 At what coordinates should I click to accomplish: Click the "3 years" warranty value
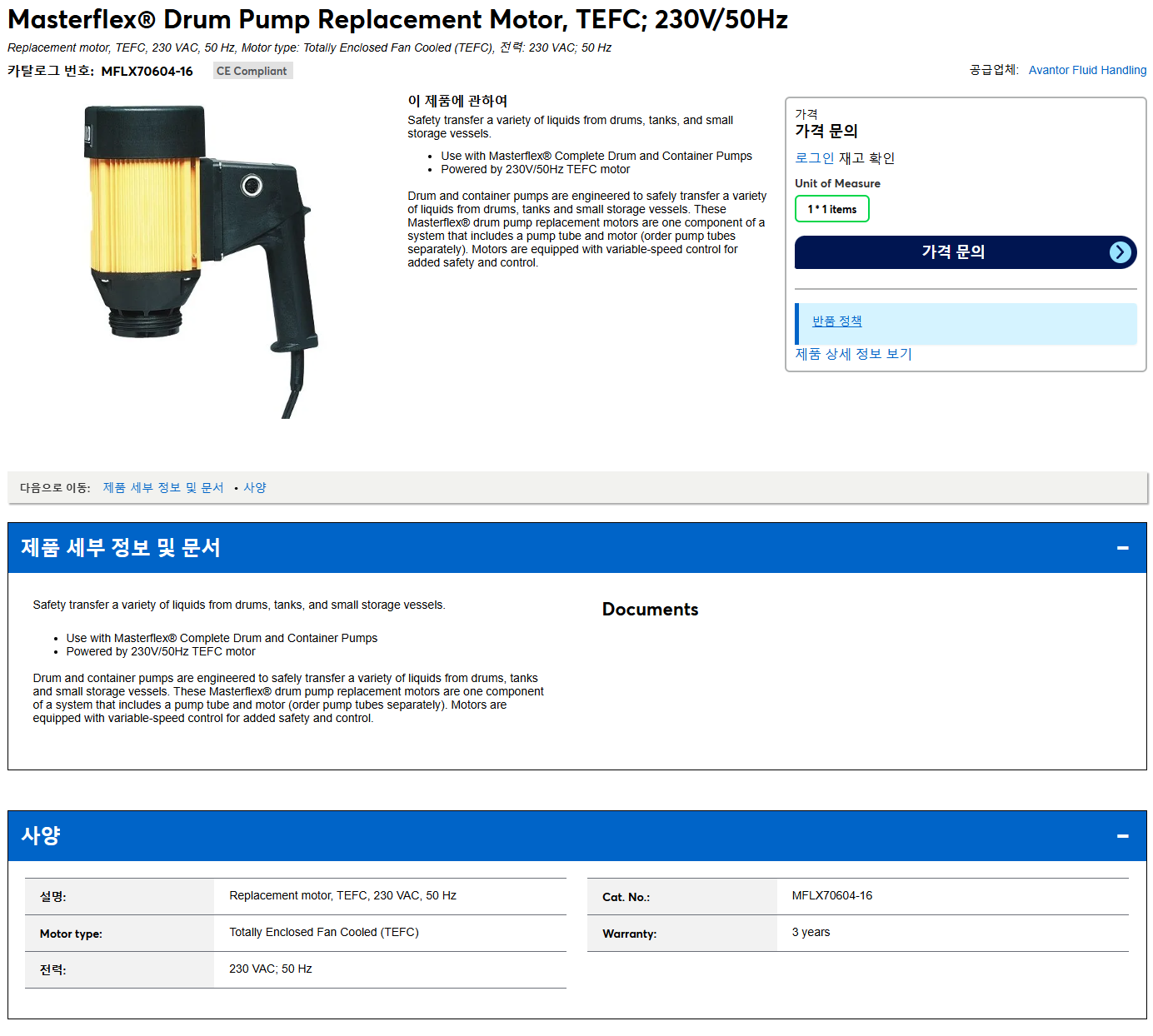(x=811, y=933)
